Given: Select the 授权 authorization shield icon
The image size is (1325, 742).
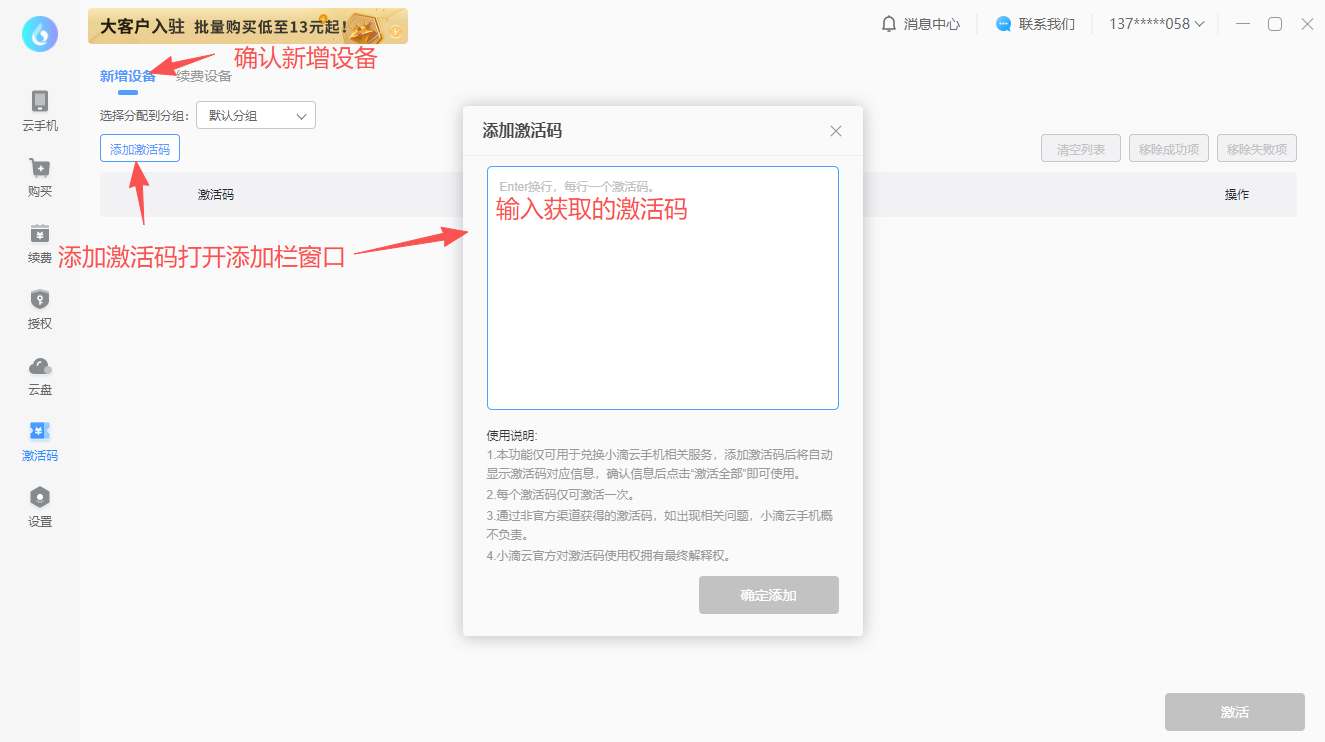Looking at the screenshot, I should pyautogui.click(x=40, y=300).
